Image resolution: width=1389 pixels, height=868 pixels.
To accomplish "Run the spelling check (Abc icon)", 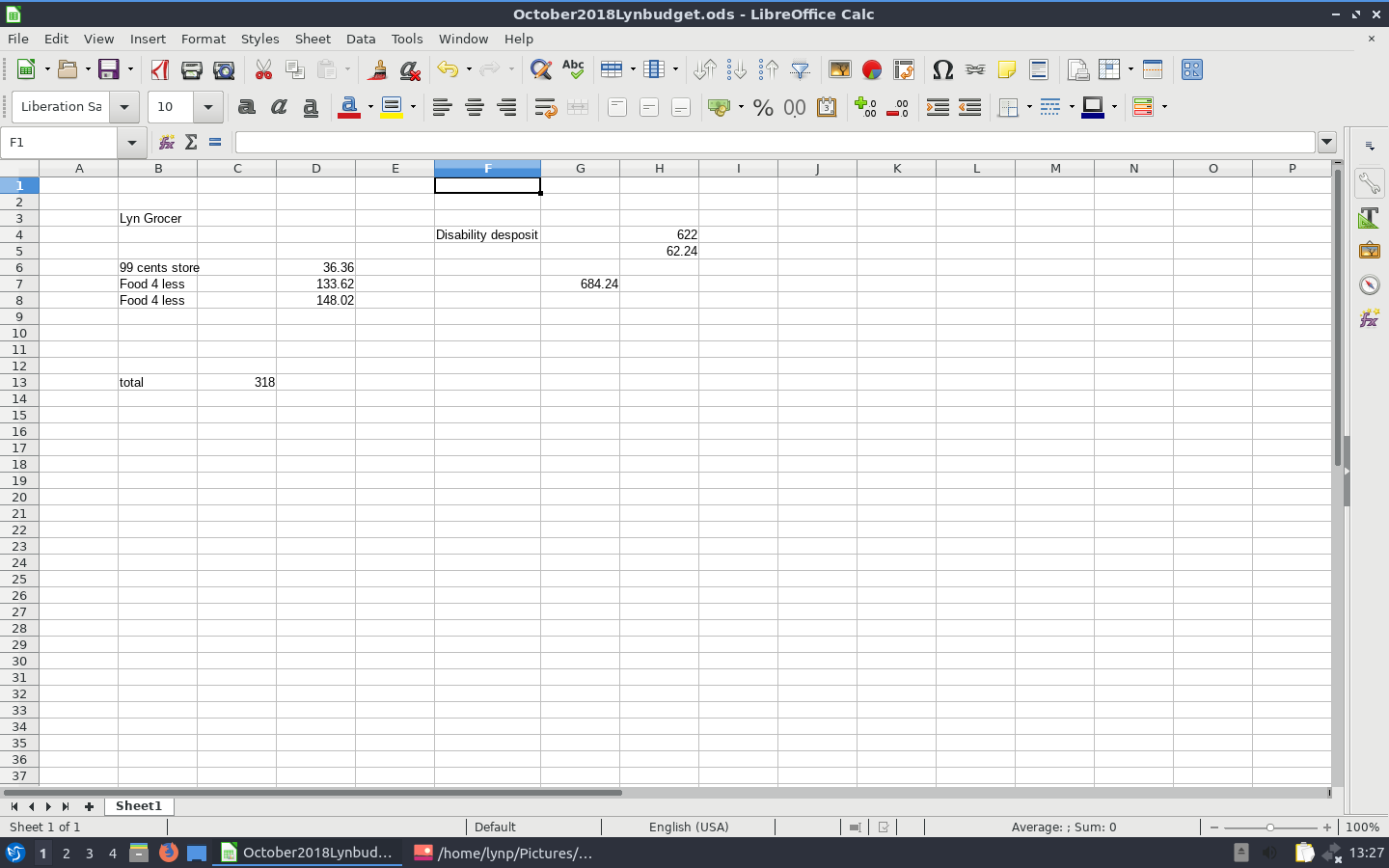I will [573, 69].
